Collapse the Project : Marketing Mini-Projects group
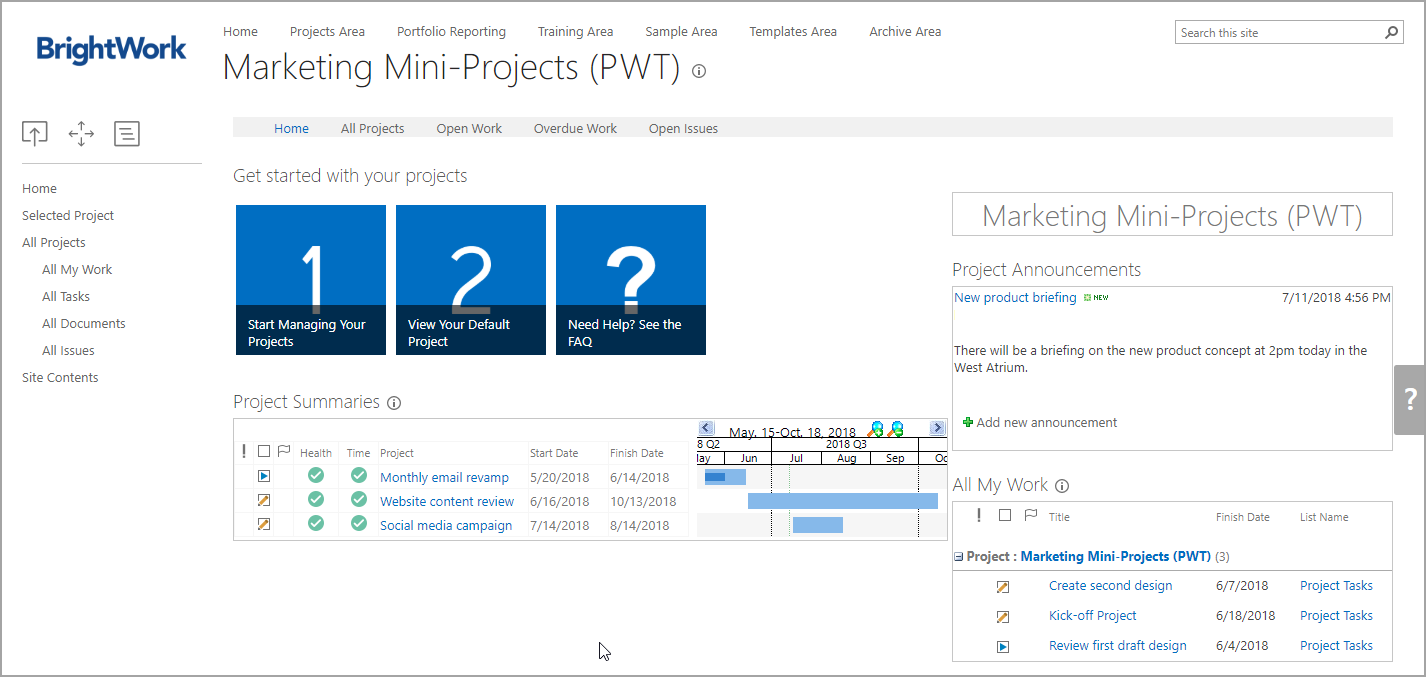Image resolution: width=1426 pixels, height=677 pixels. [959, 557]
